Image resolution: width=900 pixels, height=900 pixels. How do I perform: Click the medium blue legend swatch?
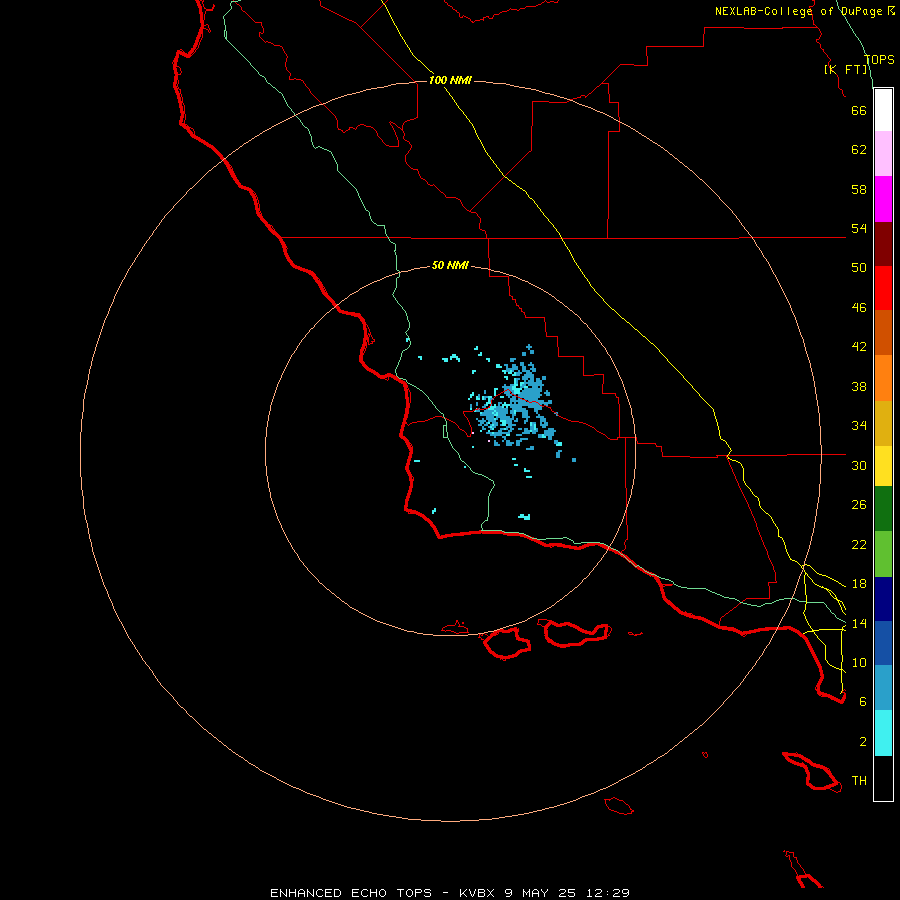tap(883, 643)
